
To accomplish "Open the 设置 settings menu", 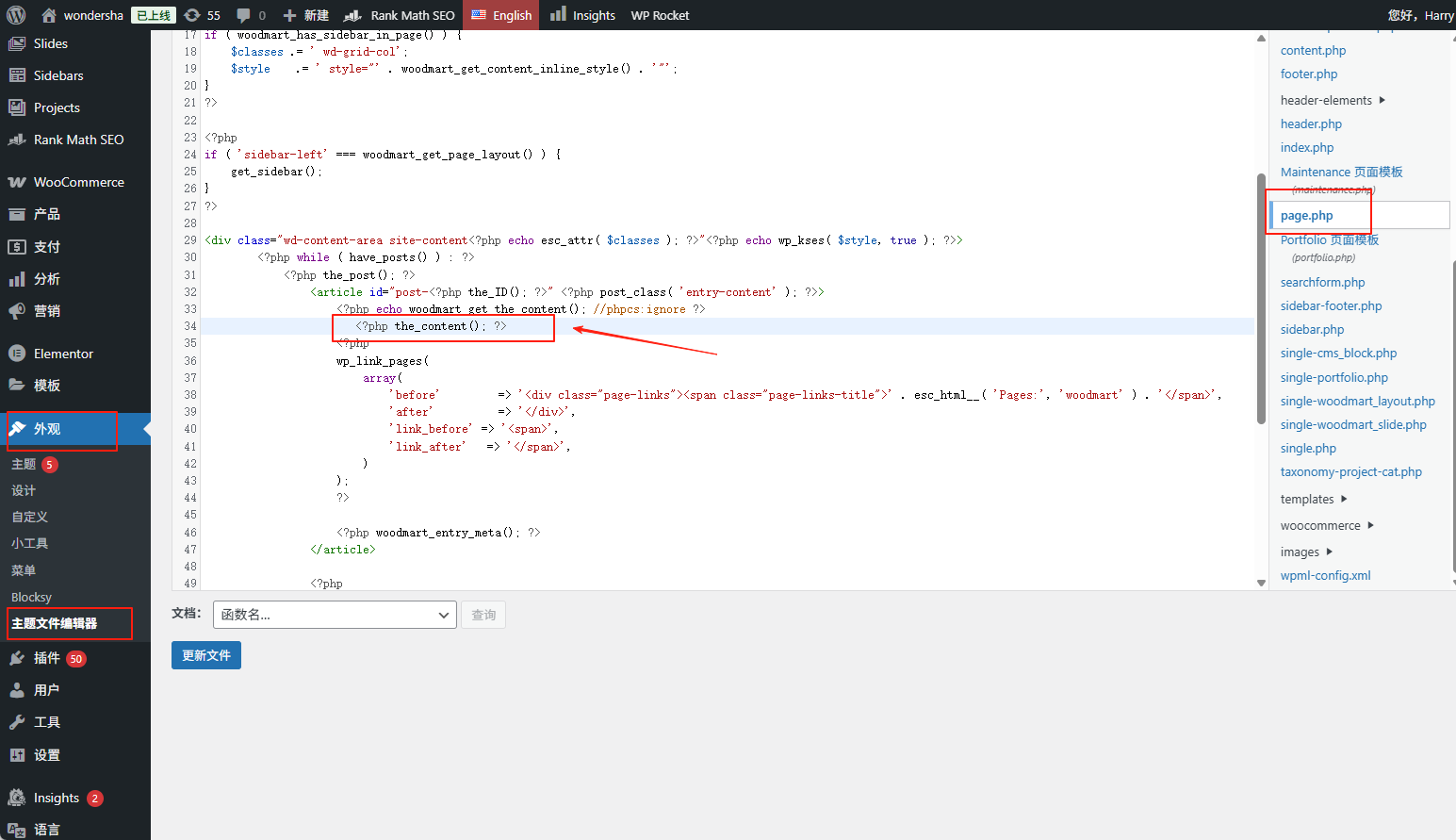I will point(47,755).
